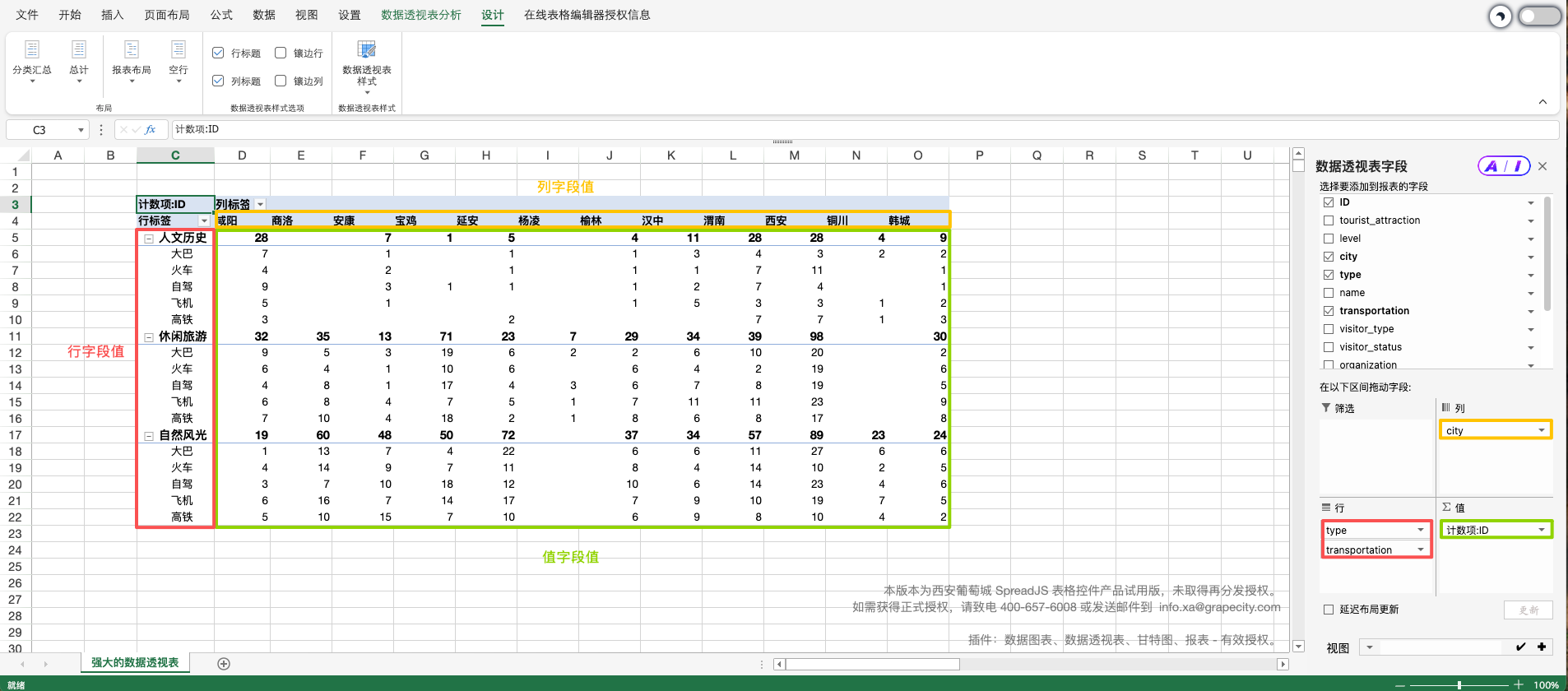Screen dimensions: 1568x691
Task: Open the 数据 tab
Action: [x=264, y=15]
